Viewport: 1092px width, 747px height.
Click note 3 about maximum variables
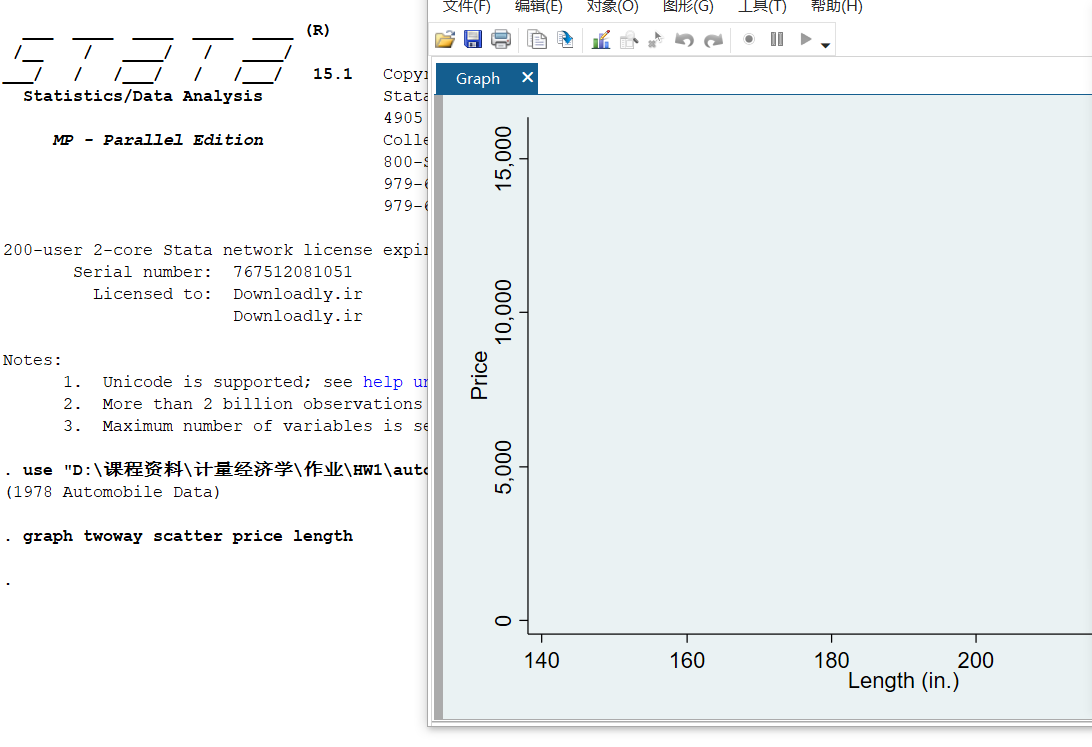coord(245,426)
